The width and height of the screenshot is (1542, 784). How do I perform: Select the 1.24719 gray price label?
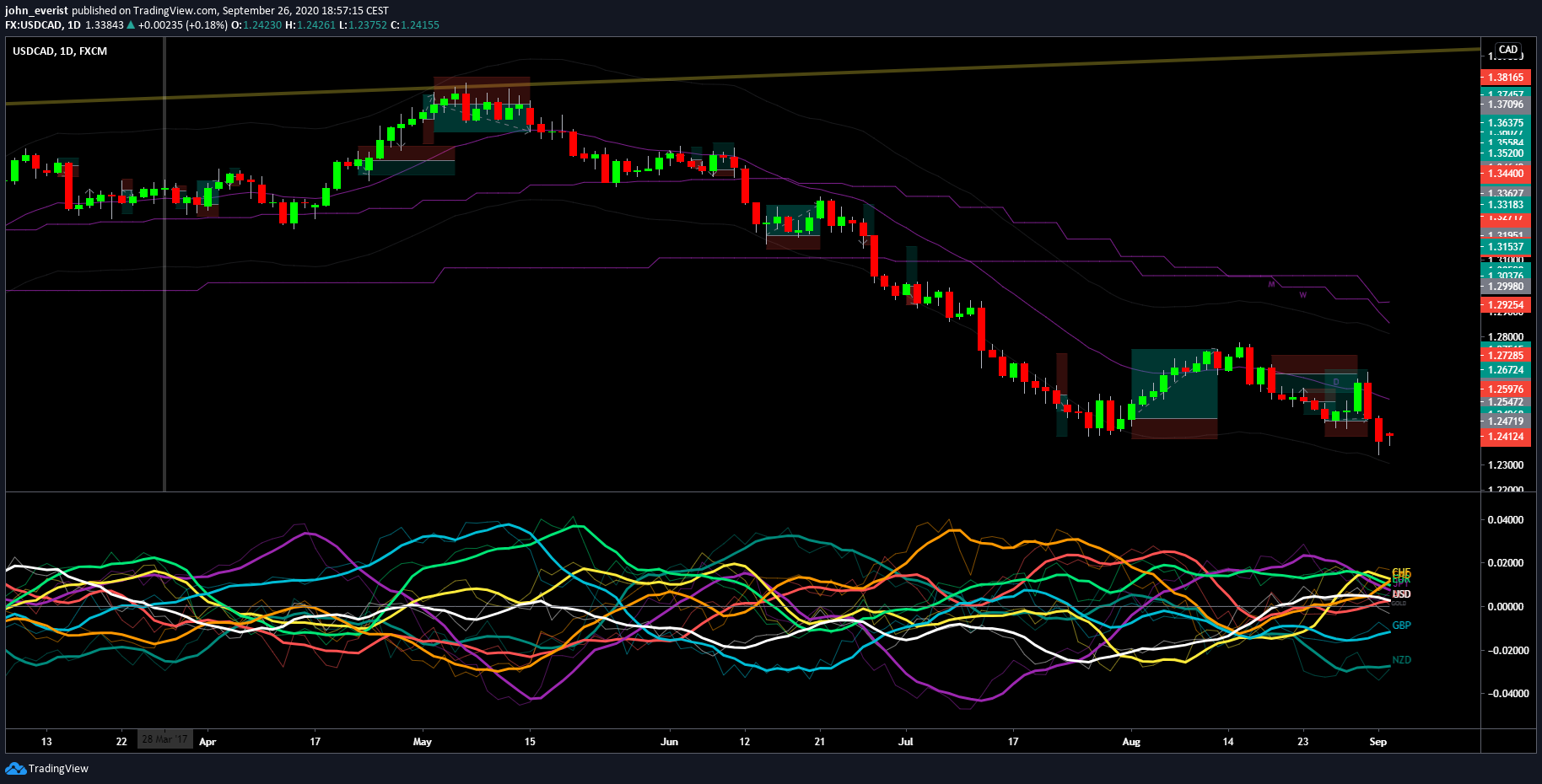tap(1506, 422)
